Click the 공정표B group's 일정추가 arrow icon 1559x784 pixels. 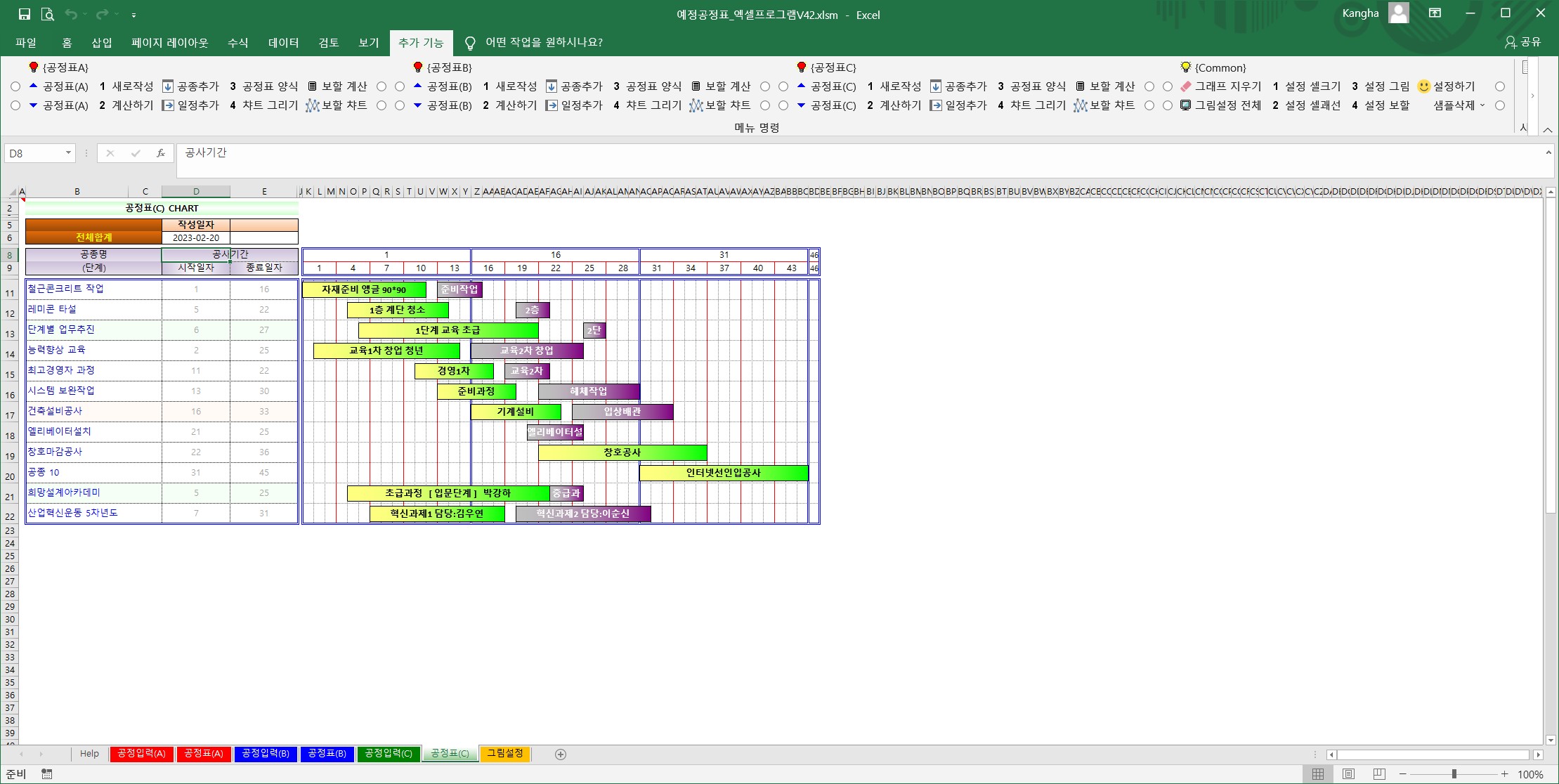552,105
